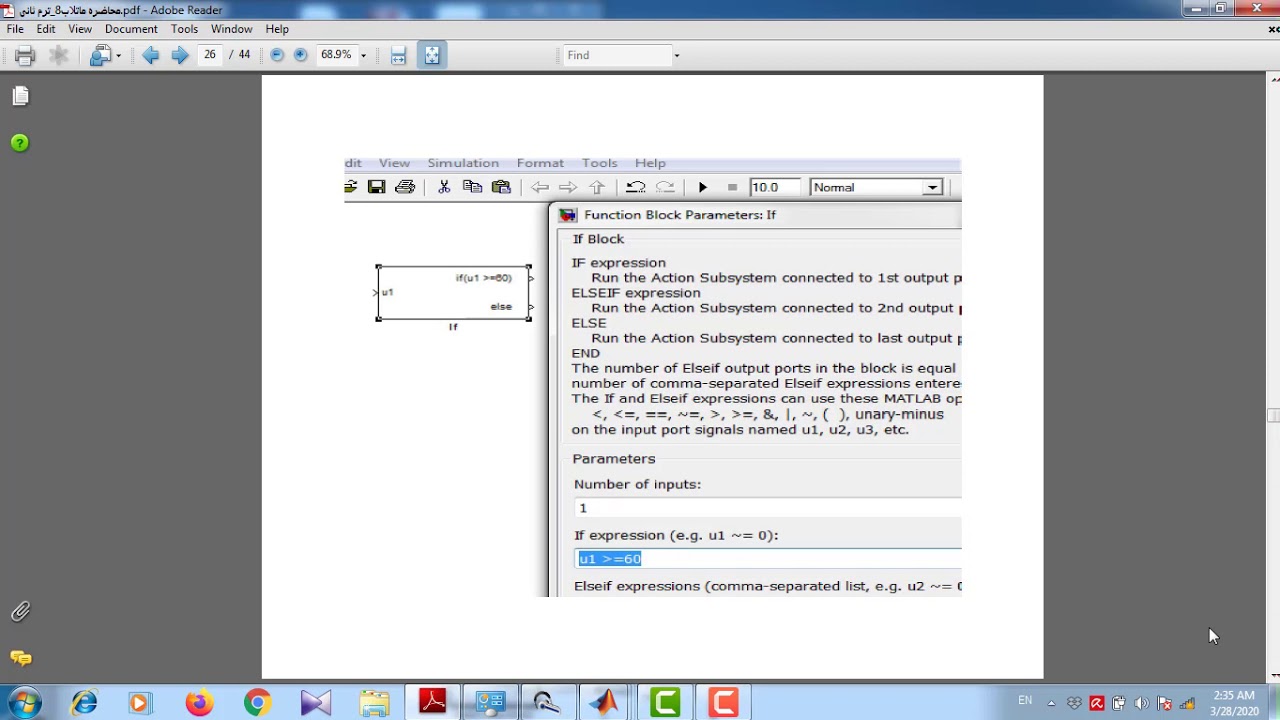Open the File menu in Adobe Reader
This screenshot has height=720, width=1280.
pos(15,29)
